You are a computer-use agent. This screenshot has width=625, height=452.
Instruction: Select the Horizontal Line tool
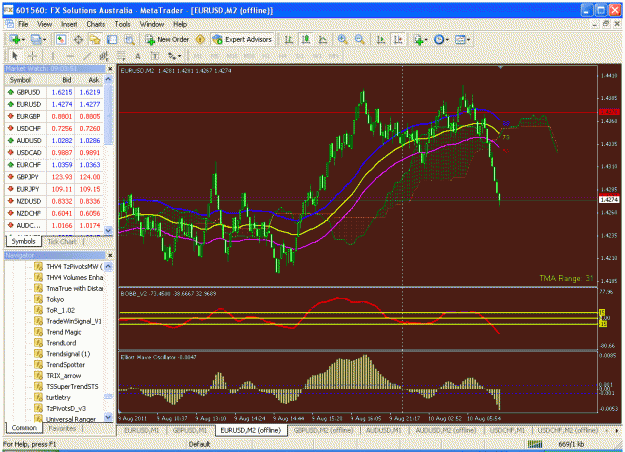click(x=70, y=56)
